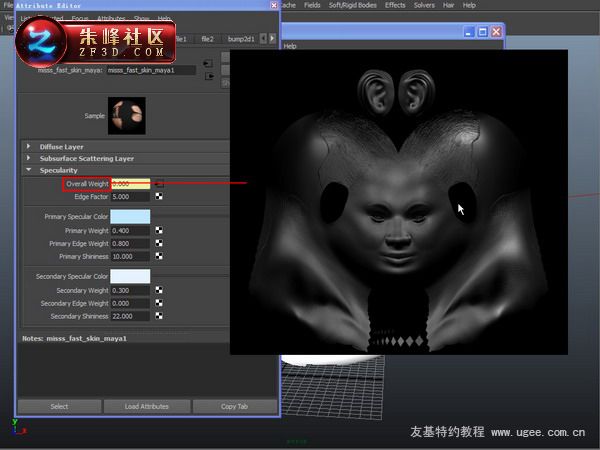Open map button for Overall Weight
The image size is (600, 450).
tap(159, 184)
